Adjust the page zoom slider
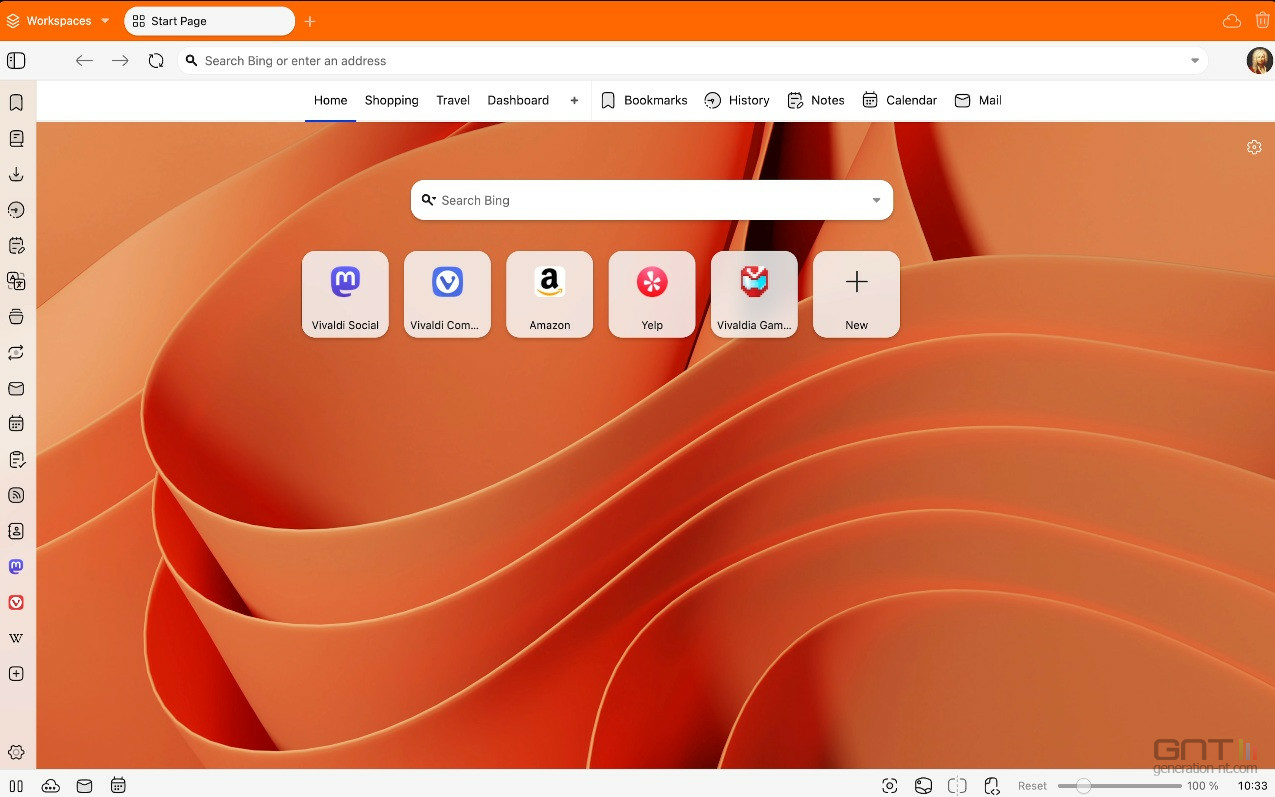This screenshot has width=1275, height=797. (x=1118, y=786)
